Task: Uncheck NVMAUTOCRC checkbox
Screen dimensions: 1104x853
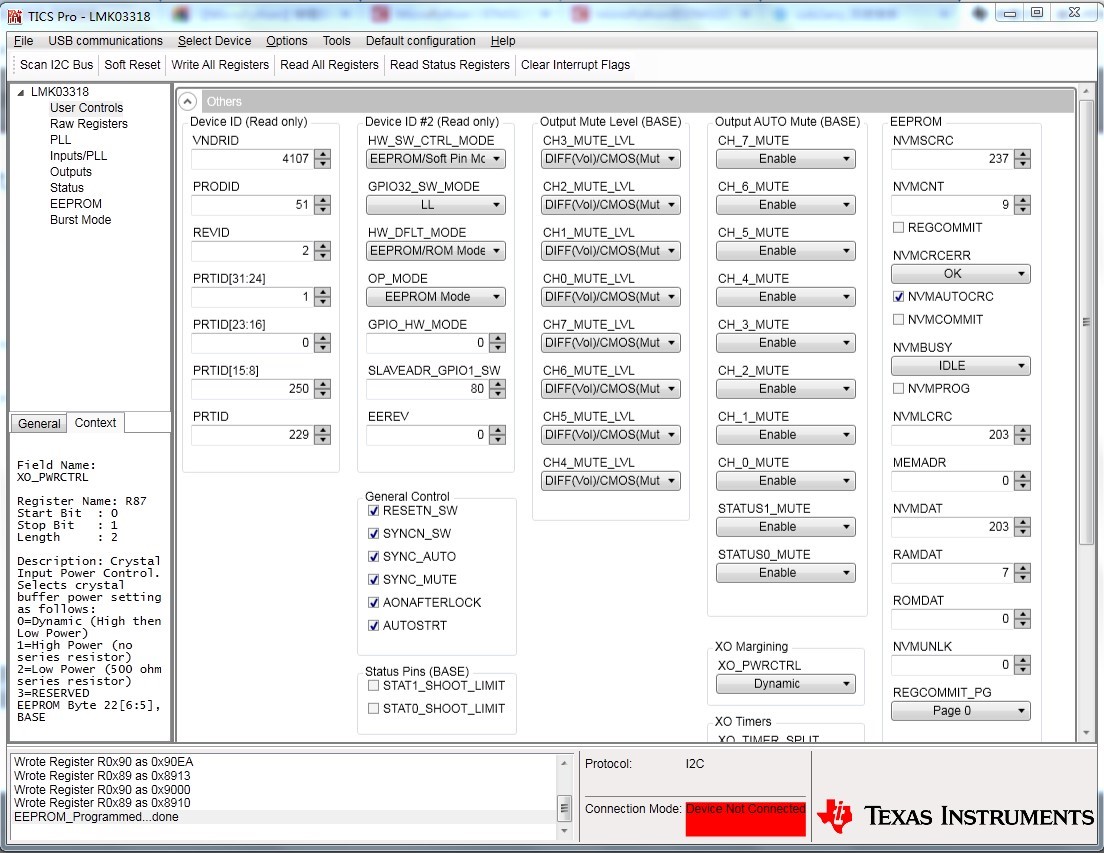Action: coord(898,296)
